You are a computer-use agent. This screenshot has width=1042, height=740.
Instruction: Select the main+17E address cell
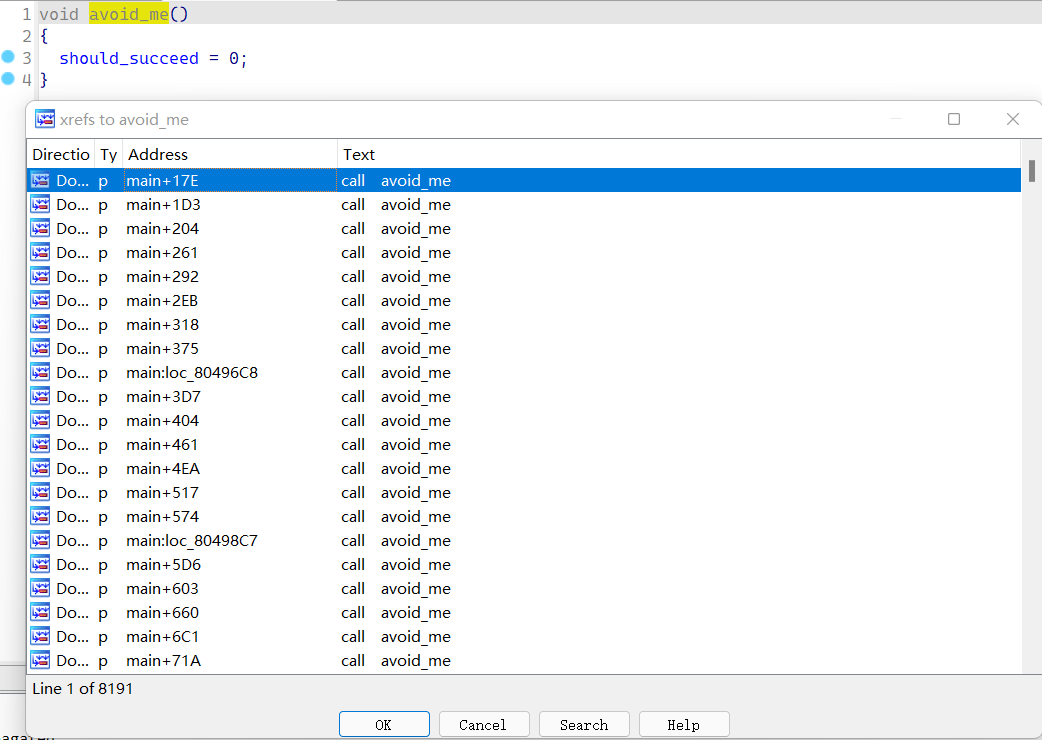(230, 181)
